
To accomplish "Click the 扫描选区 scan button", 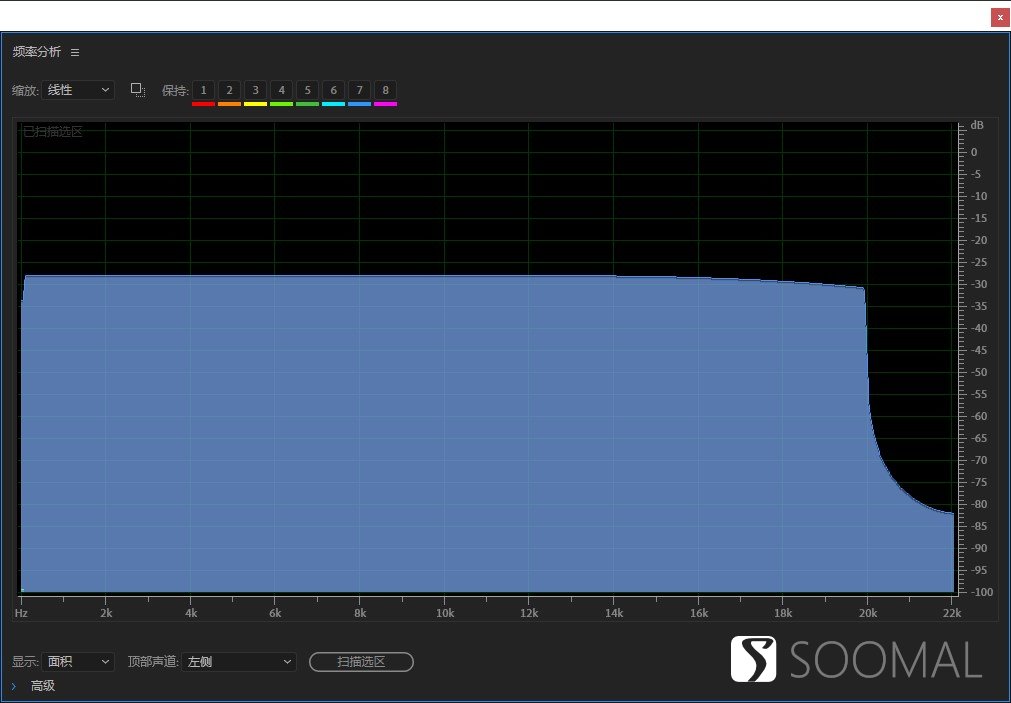I will (x=361, y=662).
